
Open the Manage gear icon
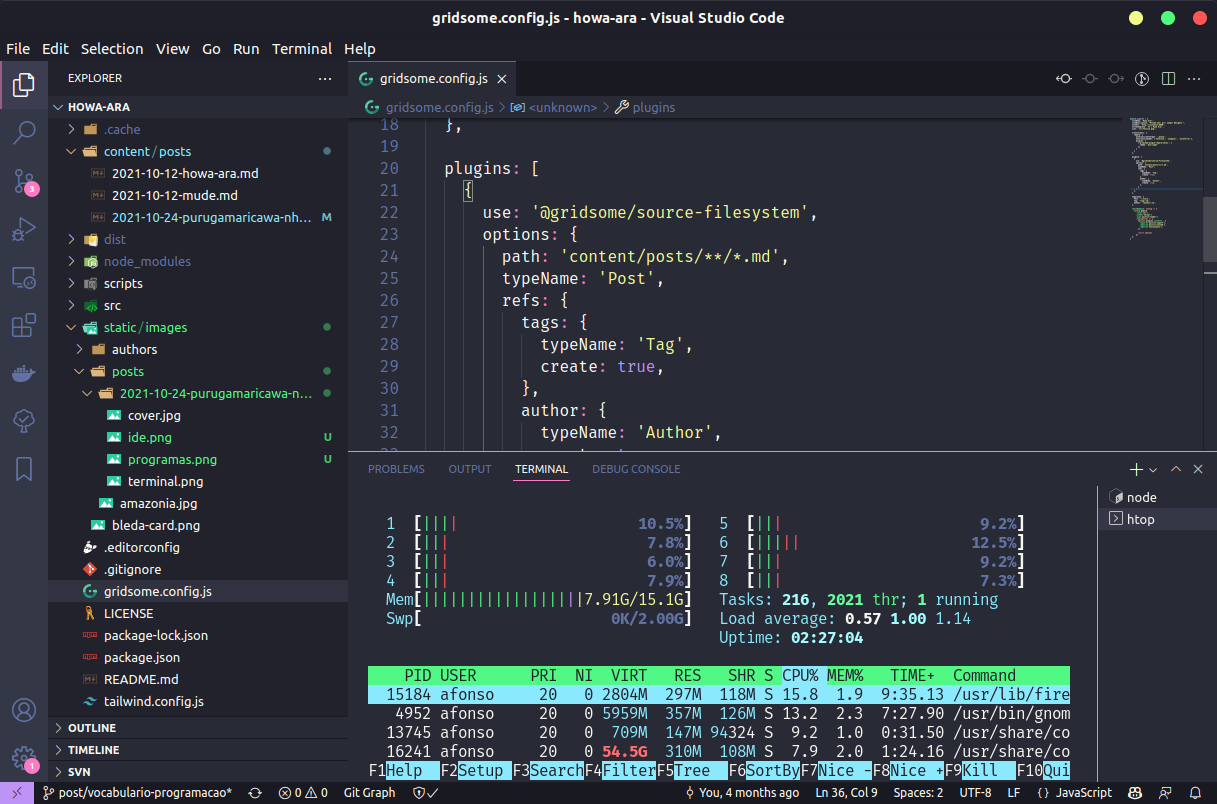(24, 759)
